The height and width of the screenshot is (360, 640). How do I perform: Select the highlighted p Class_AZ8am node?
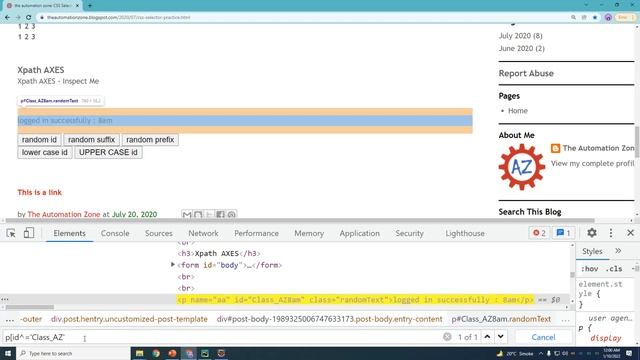pyautogui.click(x=355, y=300)
